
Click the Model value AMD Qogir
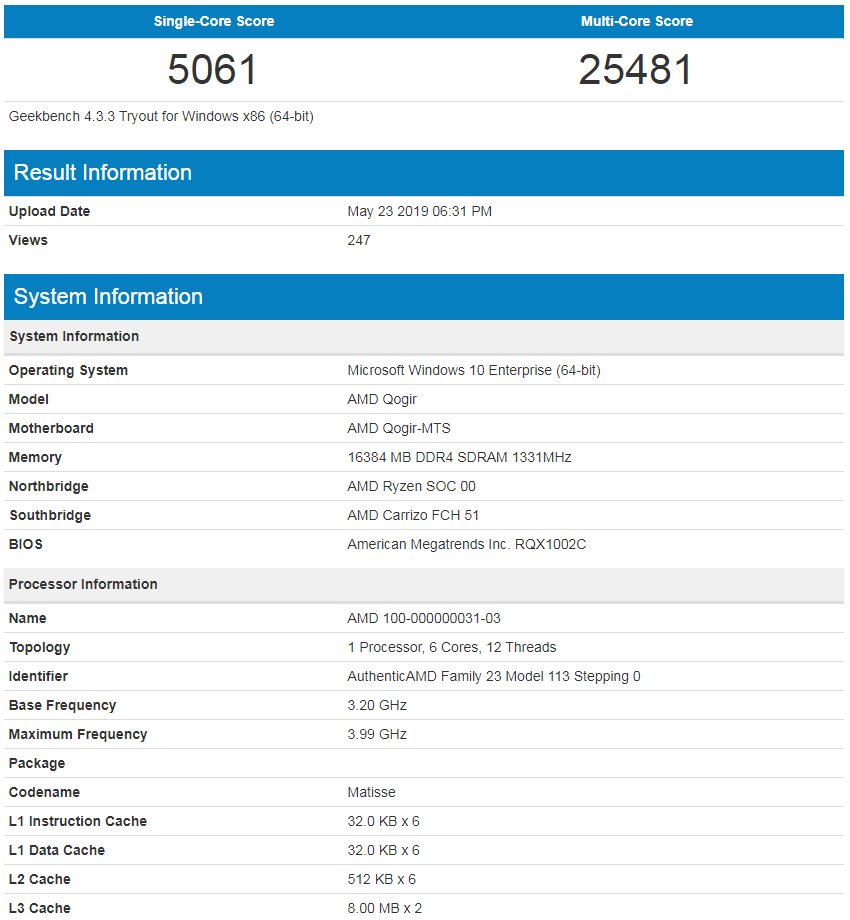tap(382, 399)
